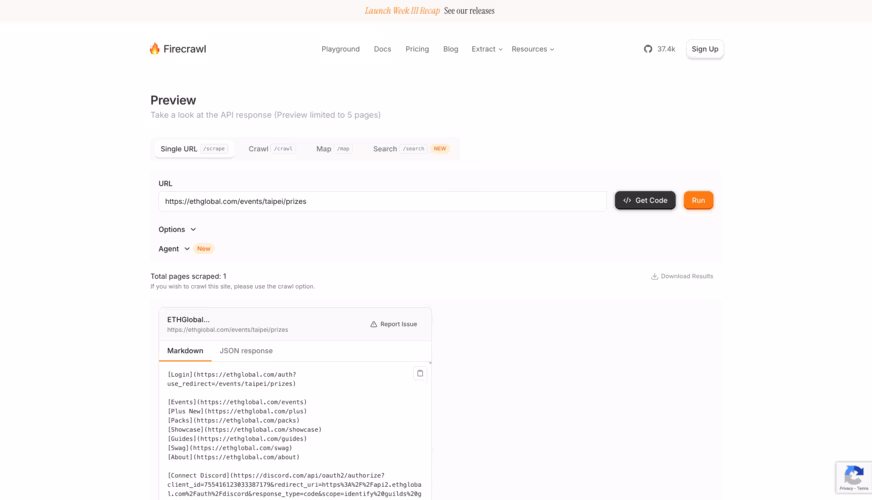Viewport: 872px width, 500px height.
Task: Open the See our releases link
Action: pos(469,11)
